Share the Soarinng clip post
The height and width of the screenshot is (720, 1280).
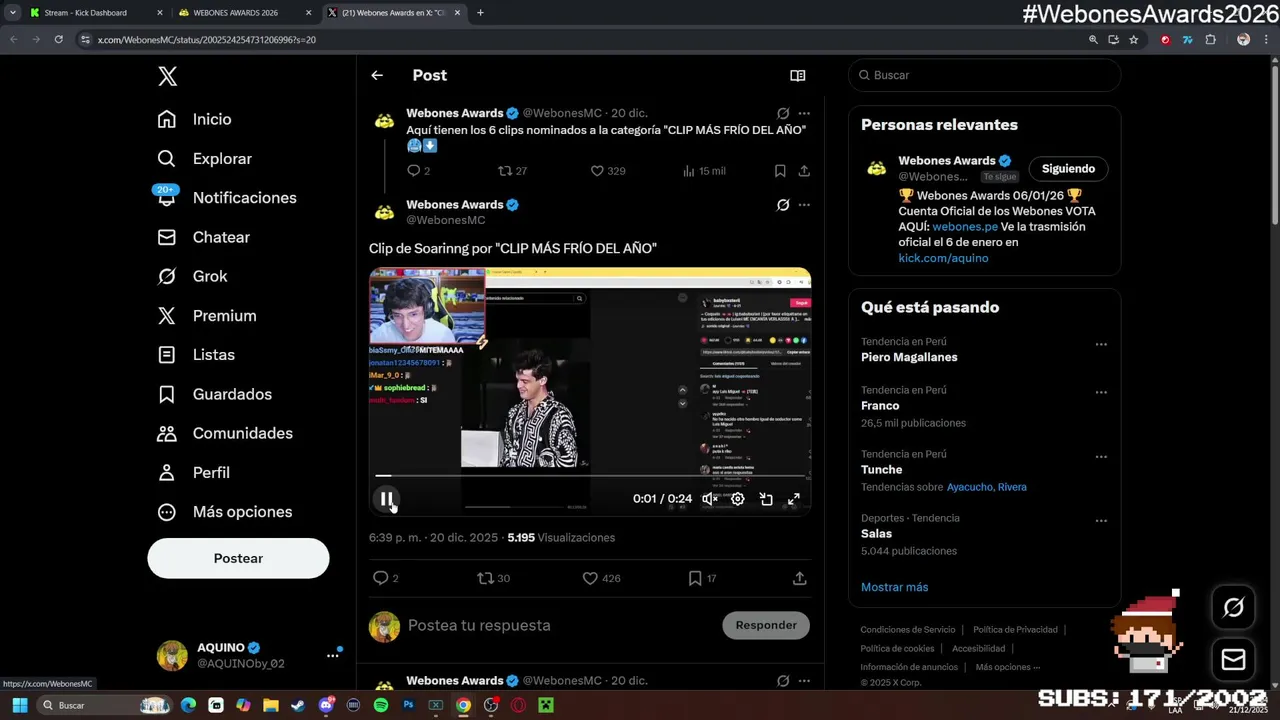pos(799,578)
